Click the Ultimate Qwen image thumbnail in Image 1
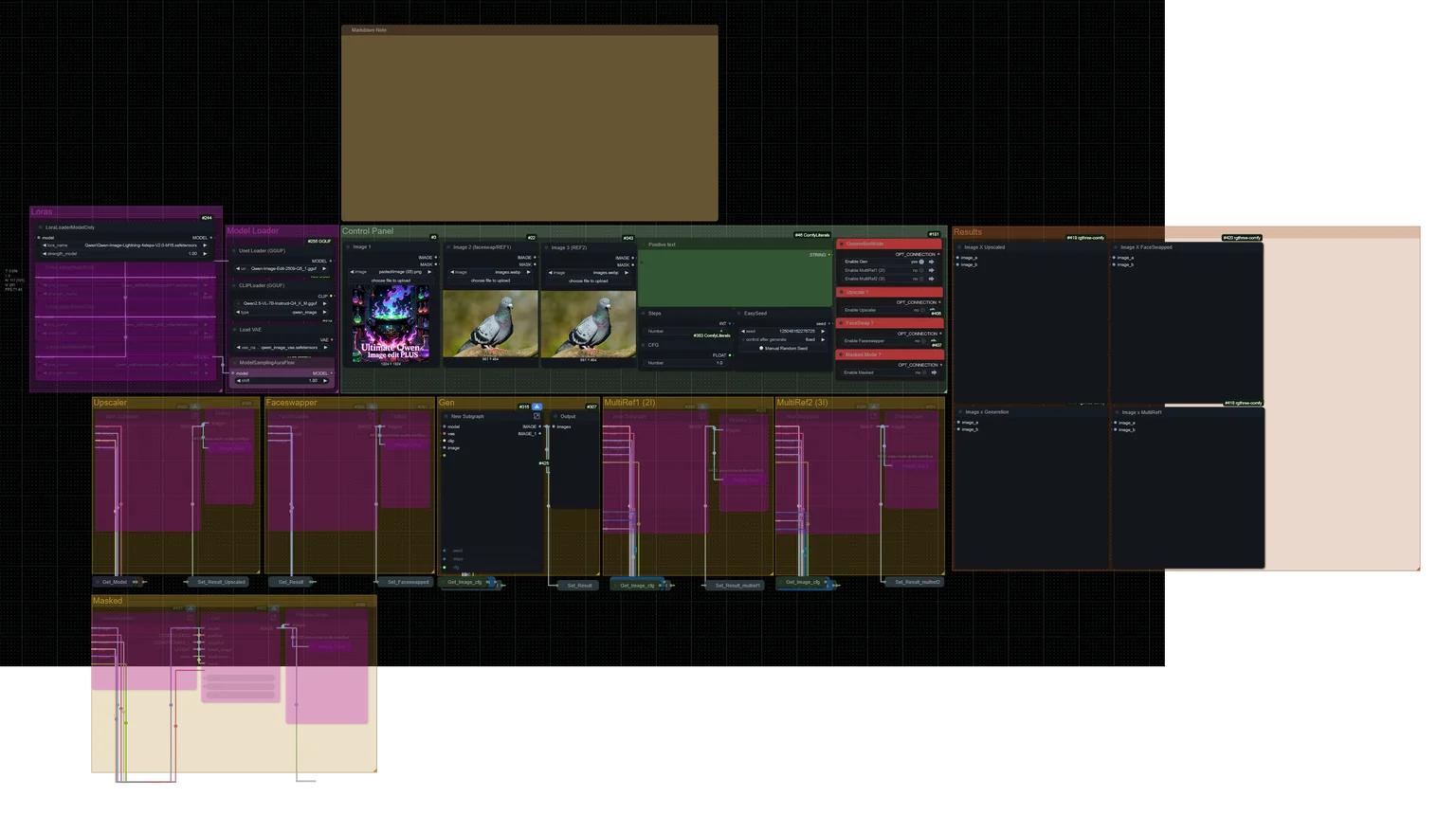The height and width of the screenshot is (833, 1456). pos(391,323)
